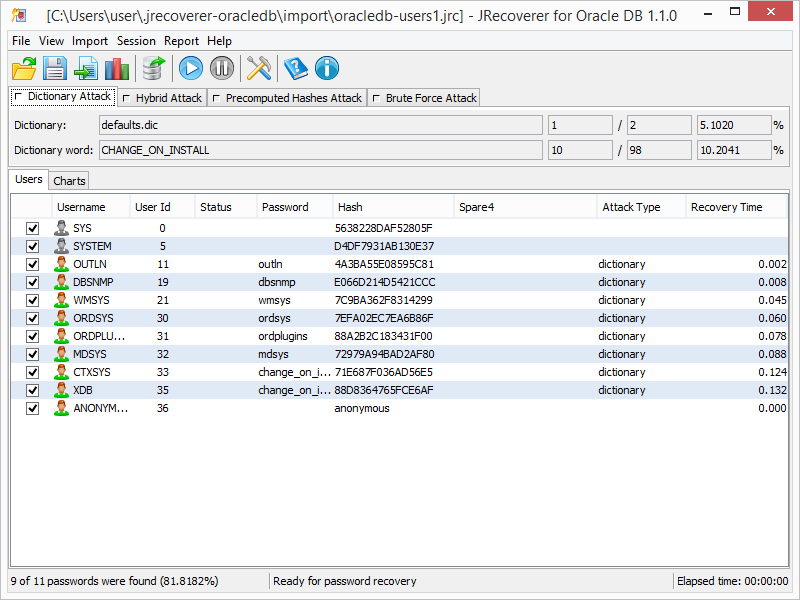Start recovery with the play button
Screen dimensions: 800x600
(191, 68)
